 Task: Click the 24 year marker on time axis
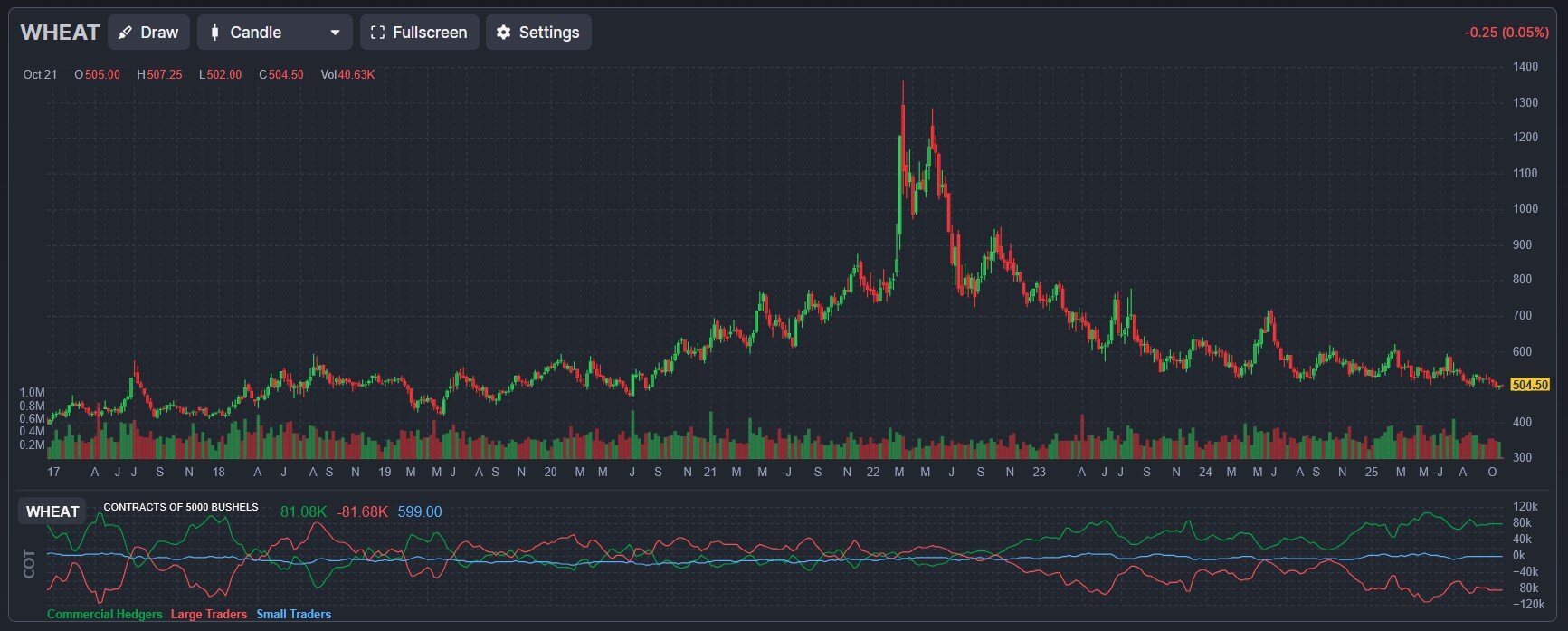pos(1204,472)
